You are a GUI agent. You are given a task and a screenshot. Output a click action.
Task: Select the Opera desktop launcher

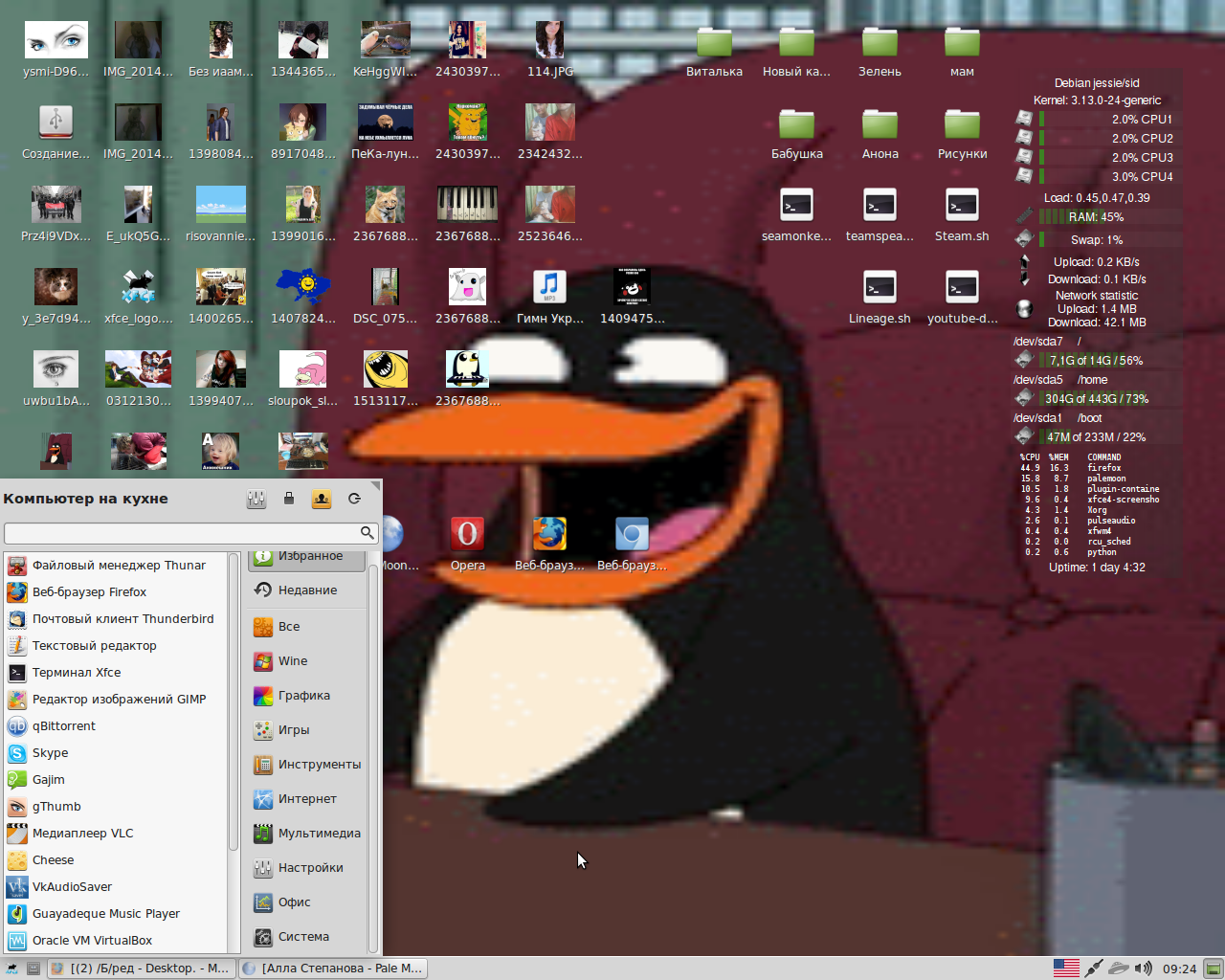(x=468, y=543)
